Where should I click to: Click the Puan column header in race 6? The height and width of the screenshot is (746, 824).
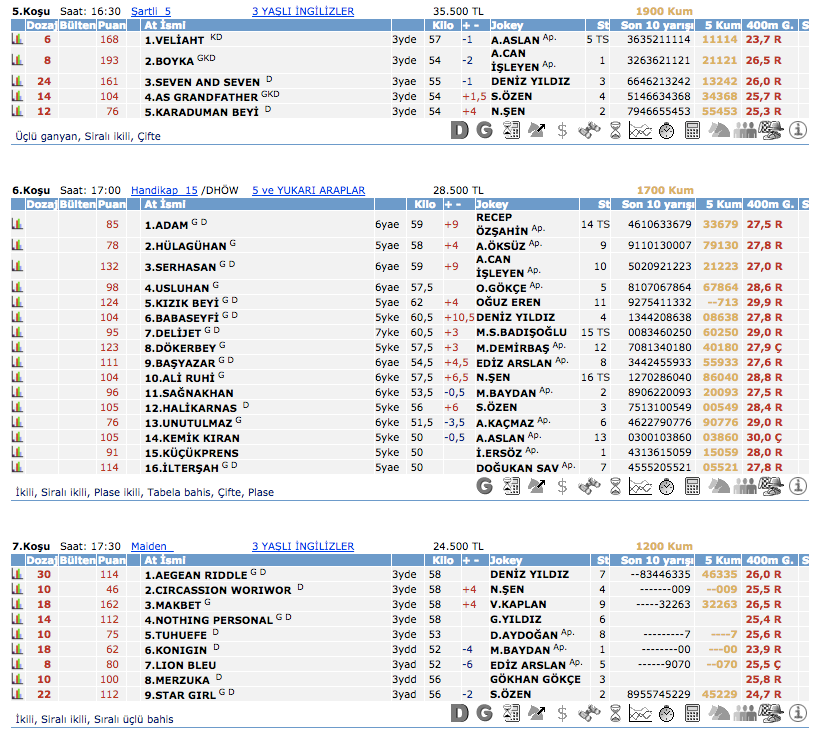(112, 204)
